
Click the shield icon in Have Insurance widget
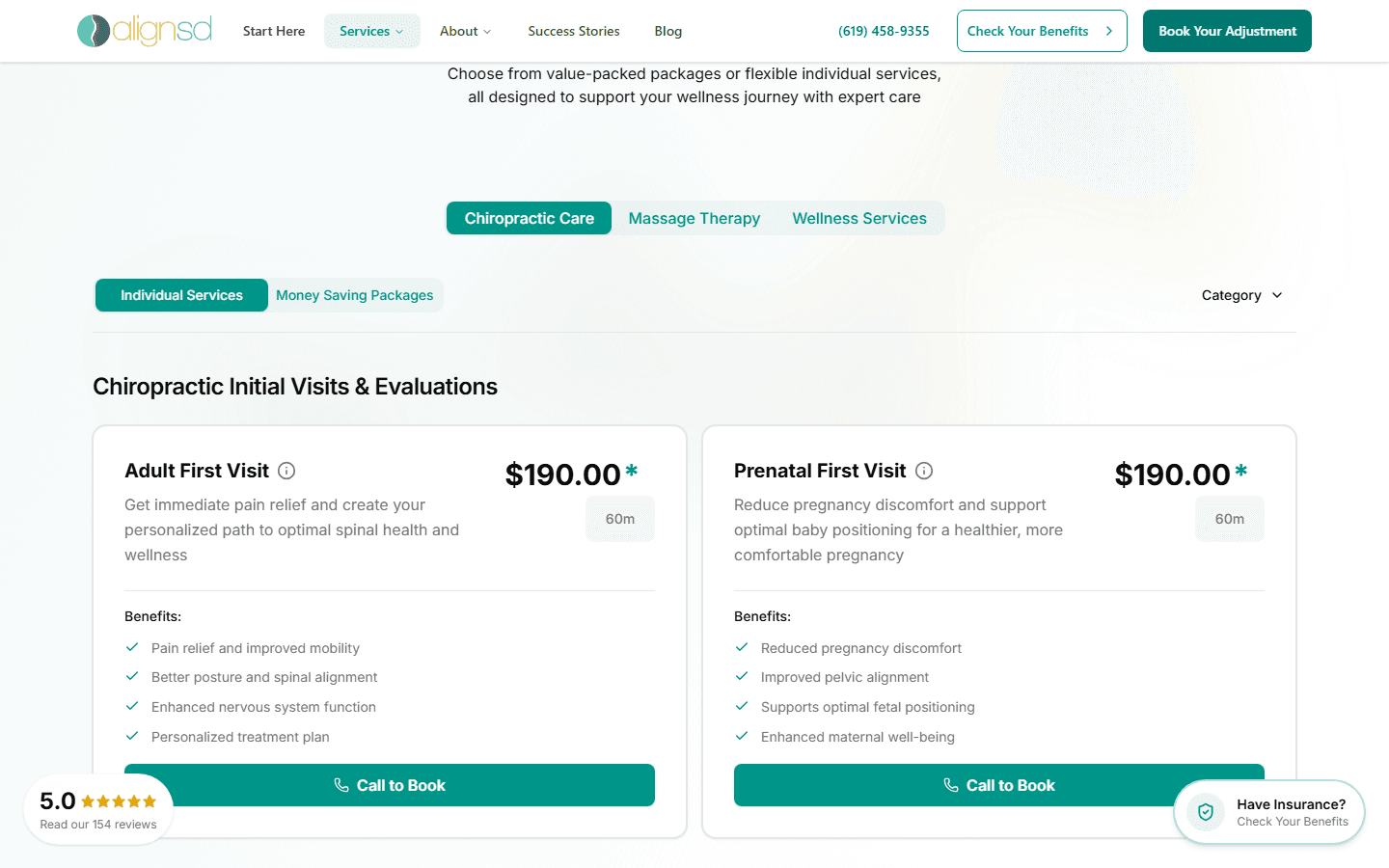pyautogui.click(x=1205, y=812)
